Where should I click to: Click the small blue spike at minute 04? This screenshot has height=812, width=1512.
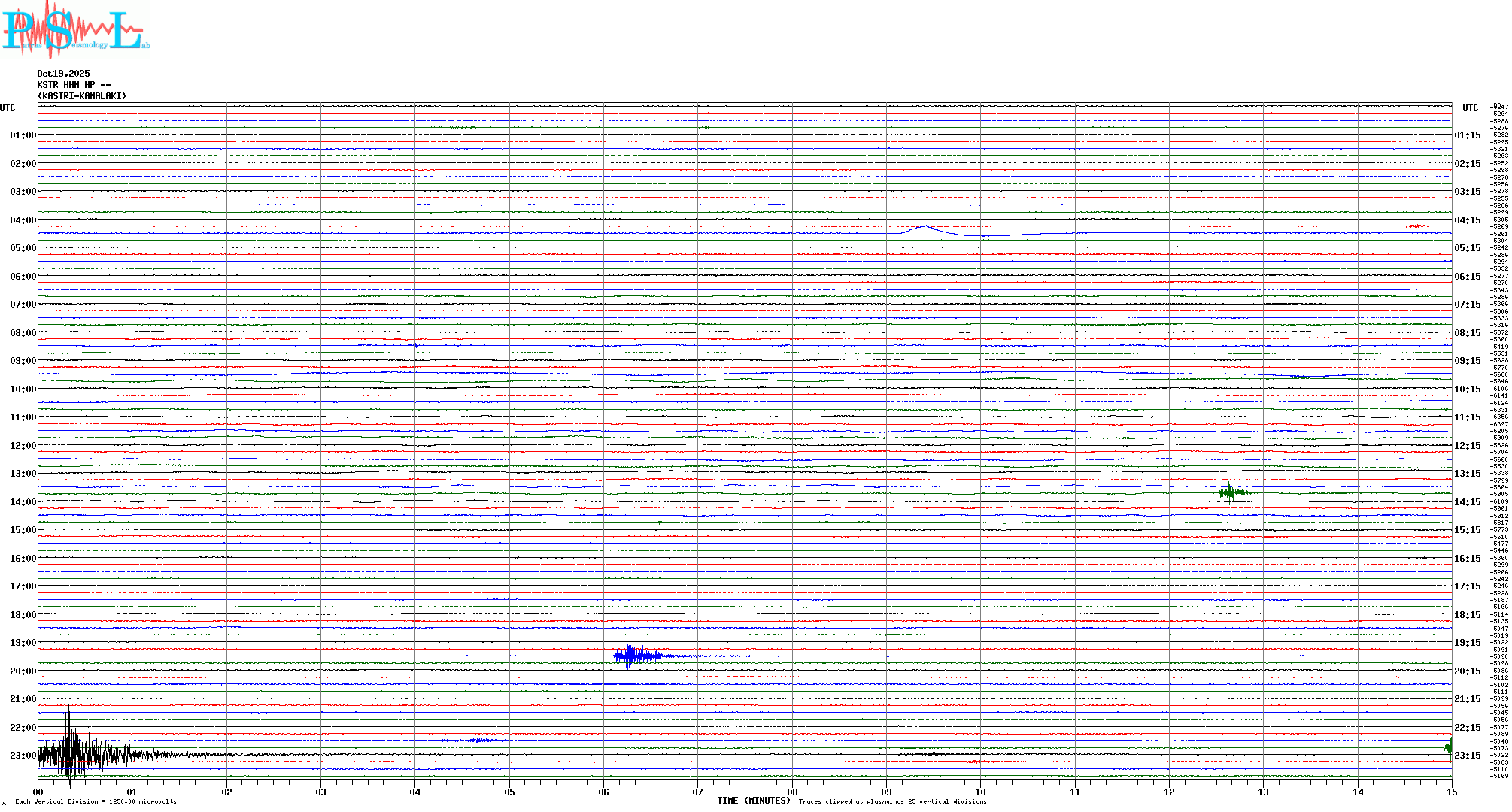click(x=416, y=345)
